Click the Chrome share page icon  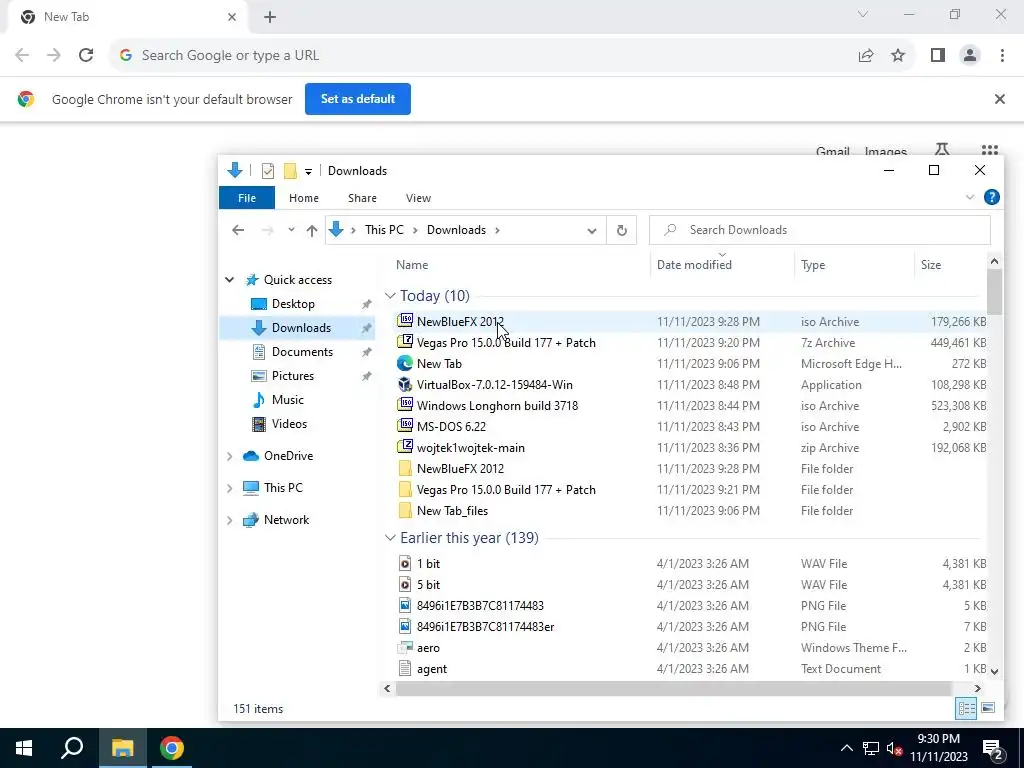click(x=866, y=56)
